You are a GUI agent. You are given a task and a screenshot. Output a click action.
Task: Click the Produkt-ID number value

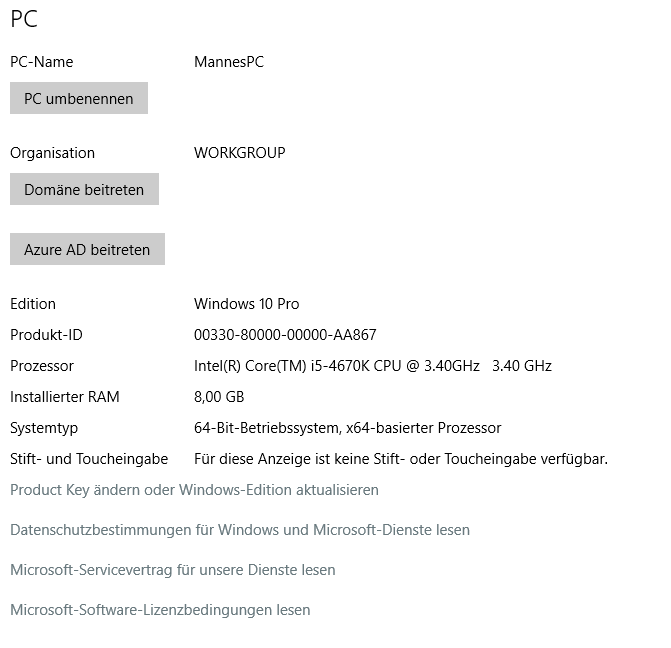[x=284, y=335]
